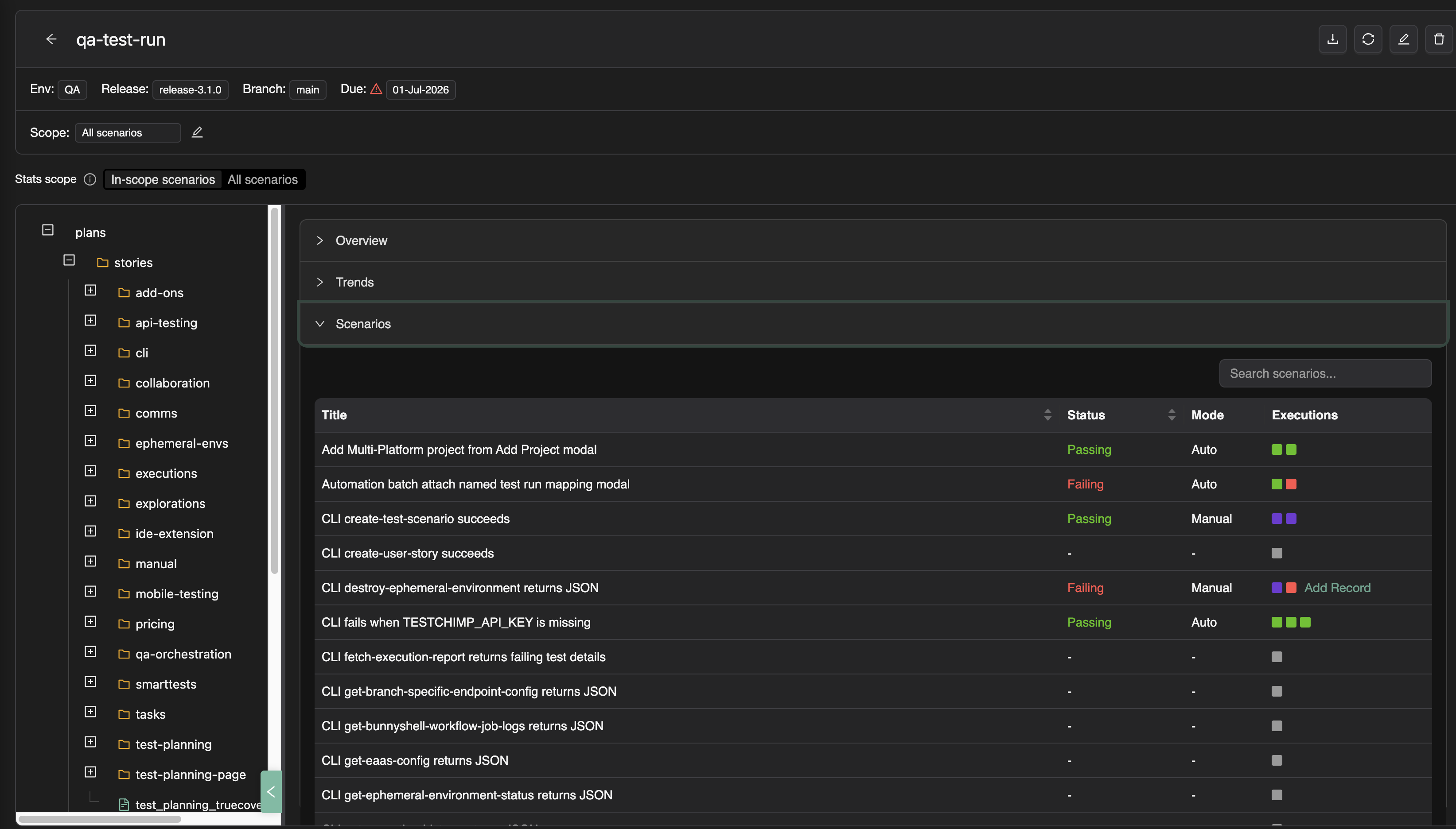Expand the pricing folder node
This screenshot has height=829, width=1456.
pyautogui.click(x=90, y=621)
